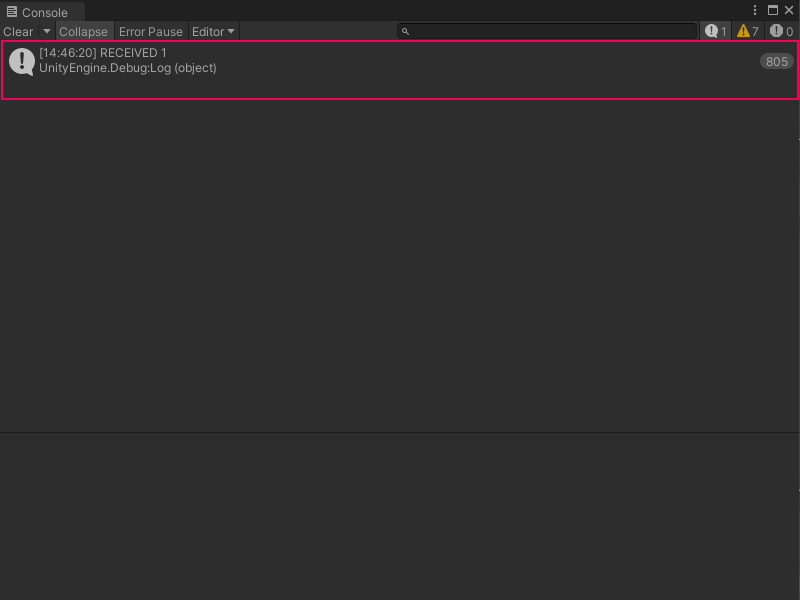Enable Collapse mode

pos(84,31)
